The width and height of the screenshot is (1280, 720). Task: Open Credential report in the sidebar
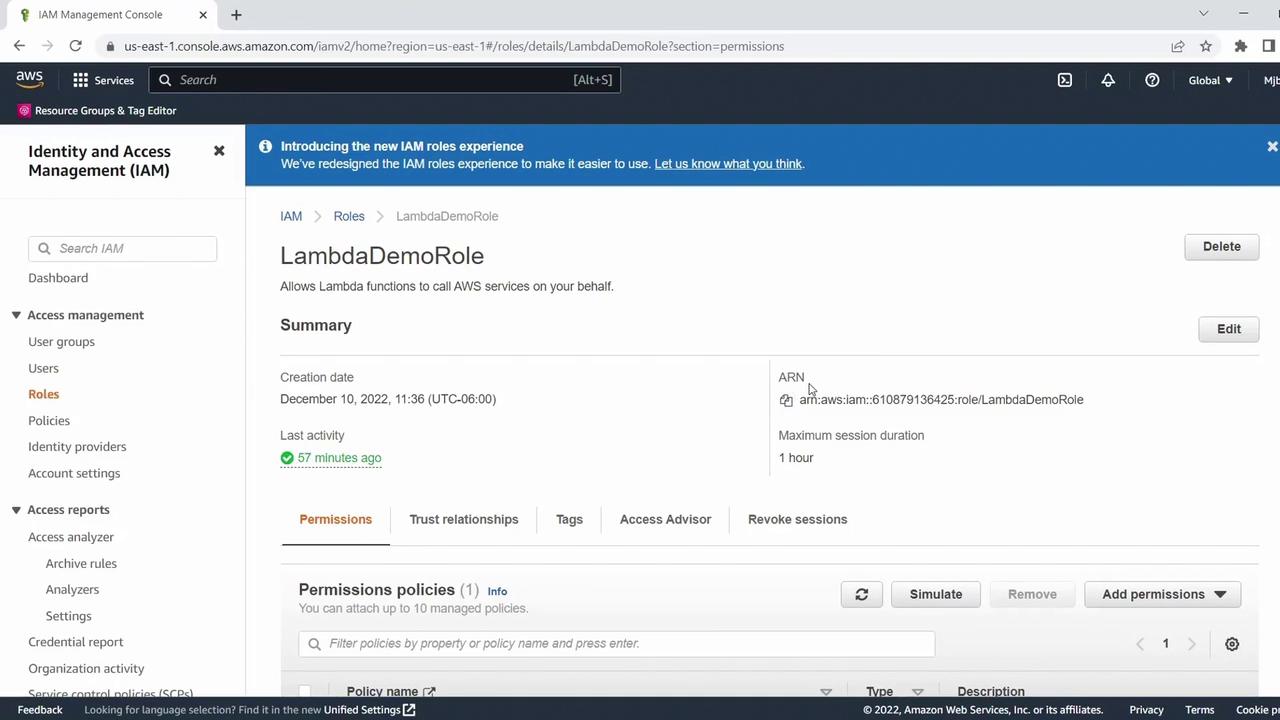pyautogui.click(x=76, y=642)
